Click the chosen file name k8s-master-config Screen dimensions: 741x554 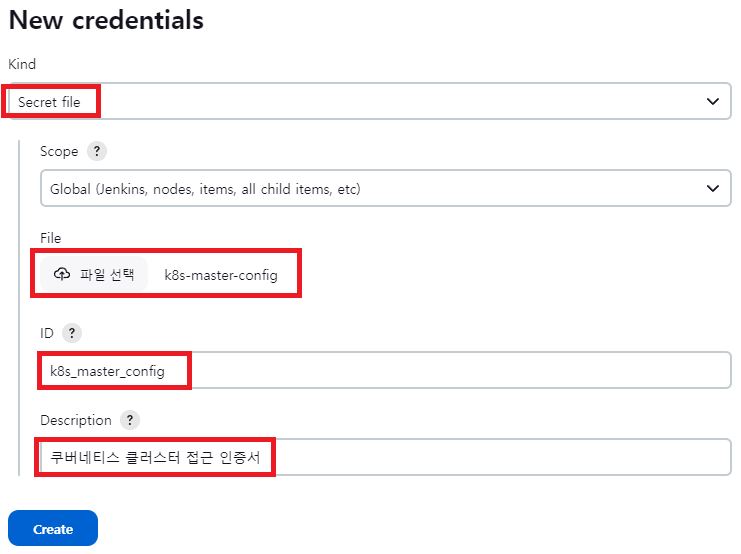pos(221,275)
